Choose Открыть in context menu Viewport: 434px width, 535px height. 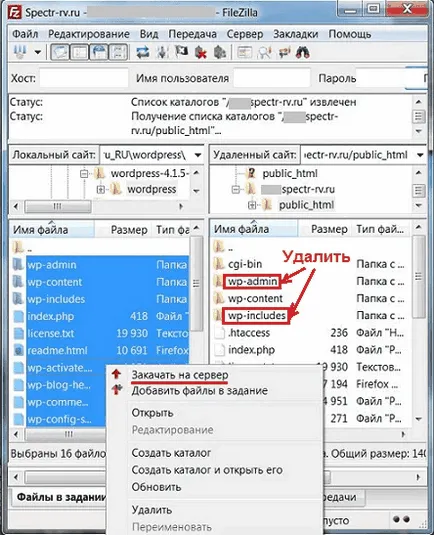(153, 413)
